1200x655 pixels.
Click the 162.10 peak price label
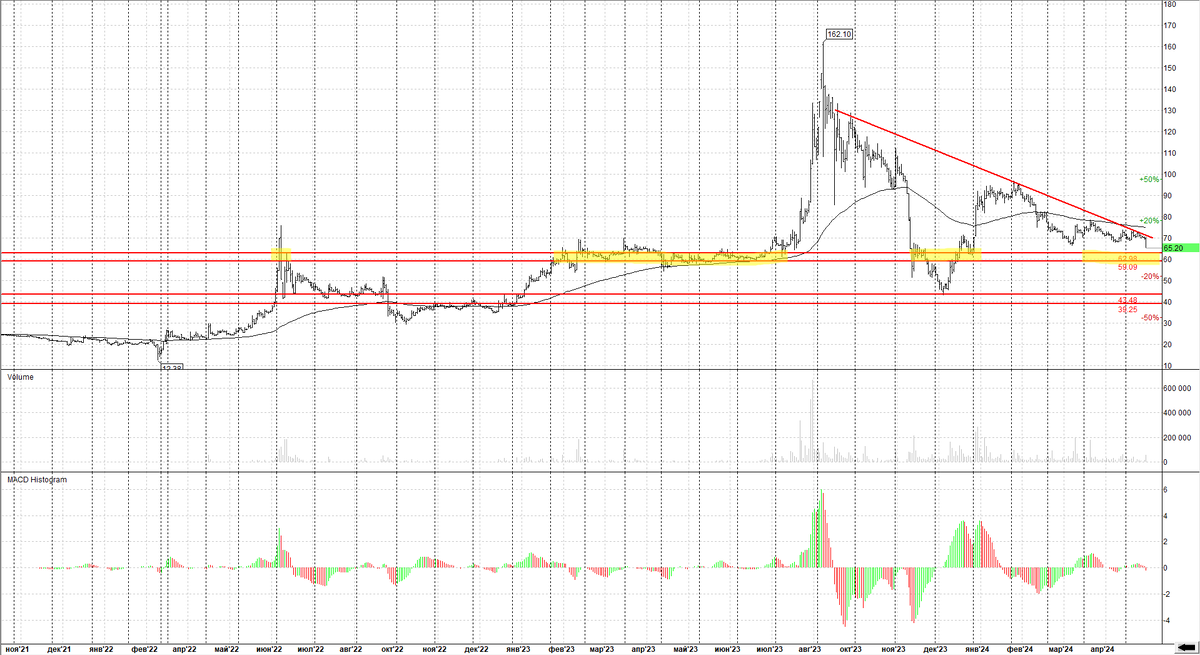point(838,35)
